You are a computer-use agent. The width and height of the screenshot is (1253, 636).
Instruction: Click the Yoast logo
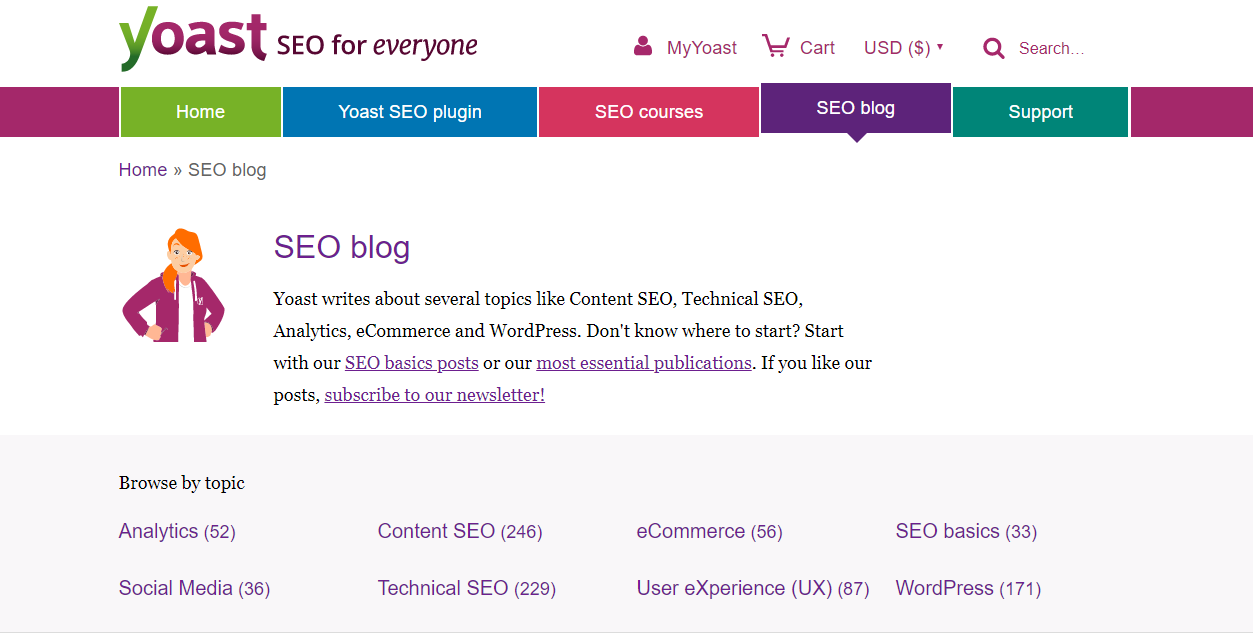point(192,40)
